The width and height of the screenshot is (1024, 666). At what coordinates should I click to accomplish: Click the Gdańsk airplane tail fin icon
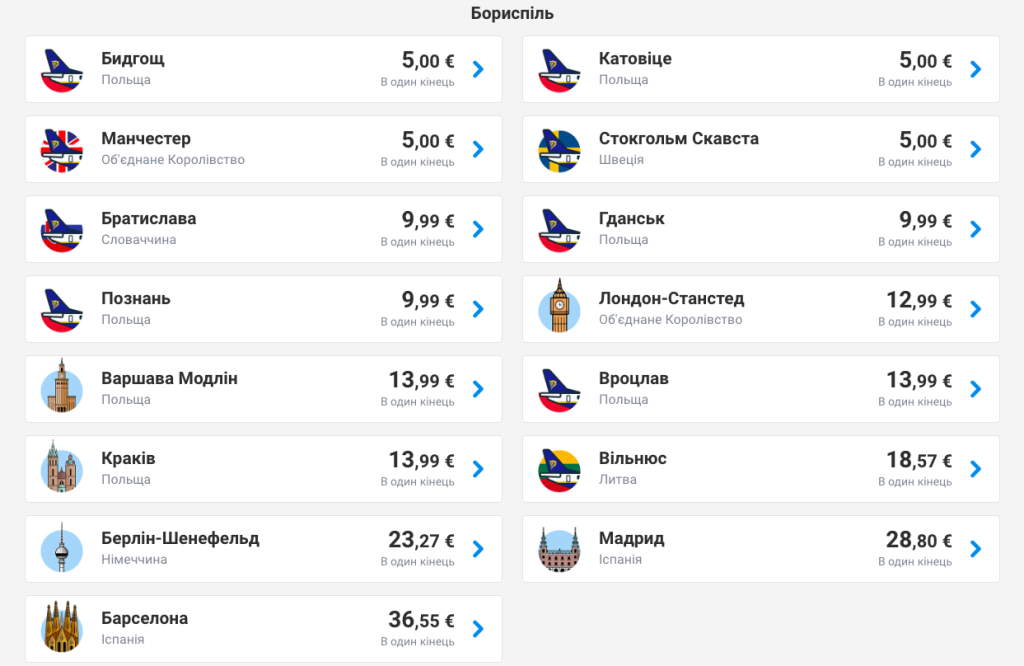click(x=558, y=228)
